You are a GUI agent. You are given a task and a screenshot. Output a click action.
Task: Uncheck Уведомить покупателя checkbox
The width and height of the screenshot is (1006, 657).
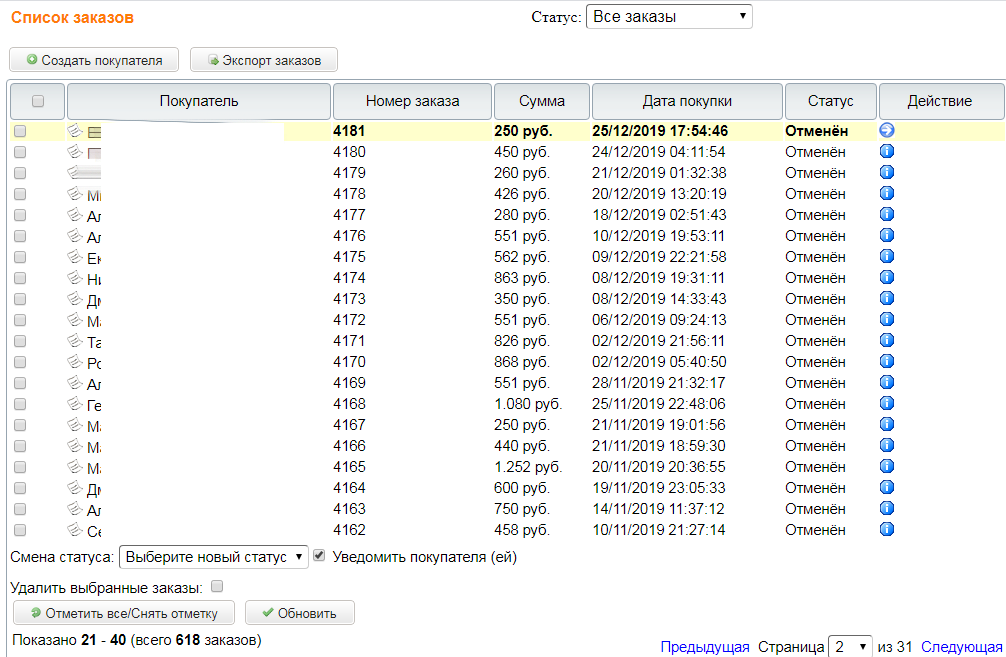(x=319, y=556)
